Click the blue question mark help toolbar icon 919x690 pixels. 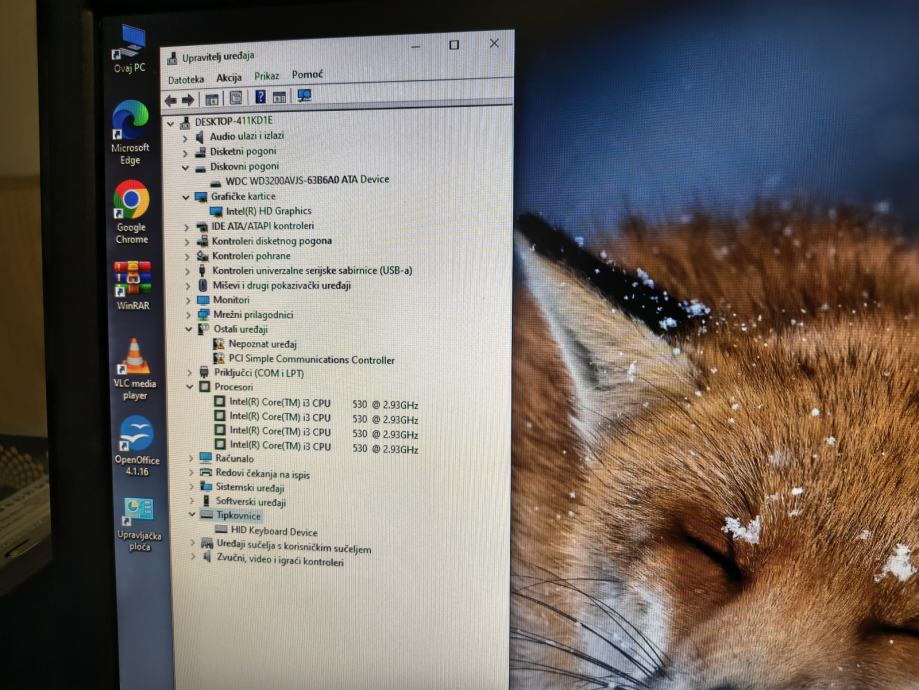click(260, 97)
